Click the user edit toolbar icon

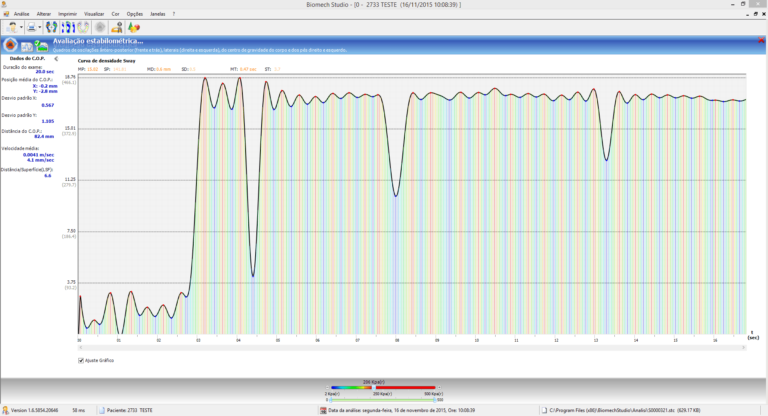(x=118, y=27)
